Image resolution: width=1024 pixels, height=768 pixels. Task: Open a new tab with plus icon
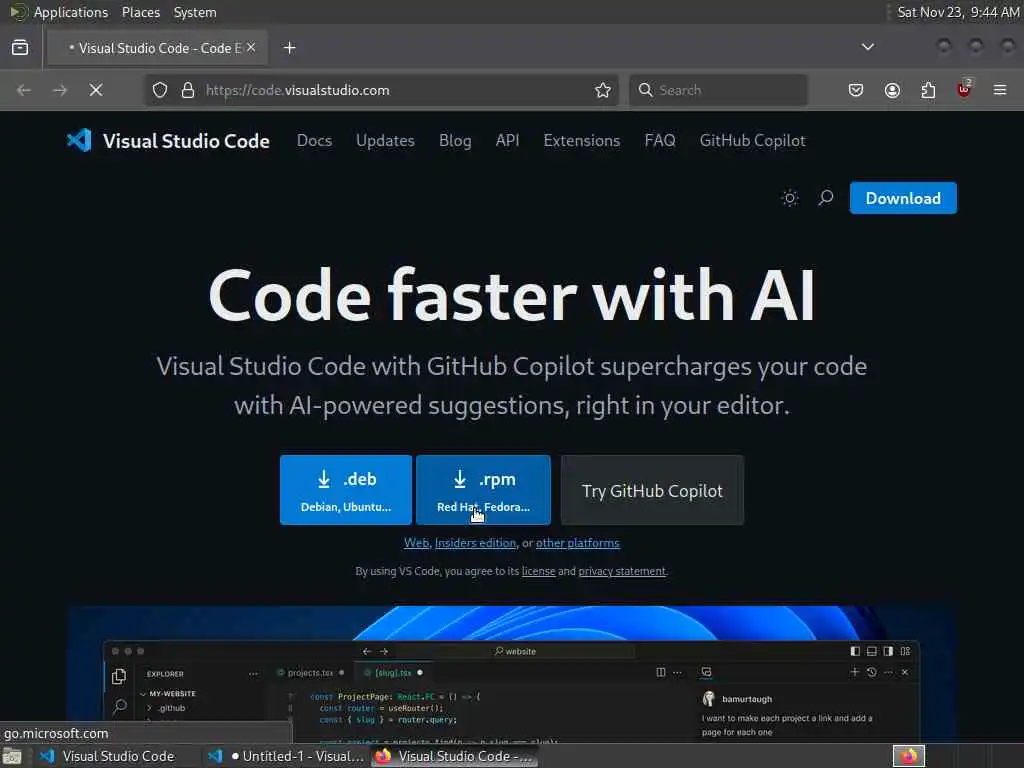(290, 48)
